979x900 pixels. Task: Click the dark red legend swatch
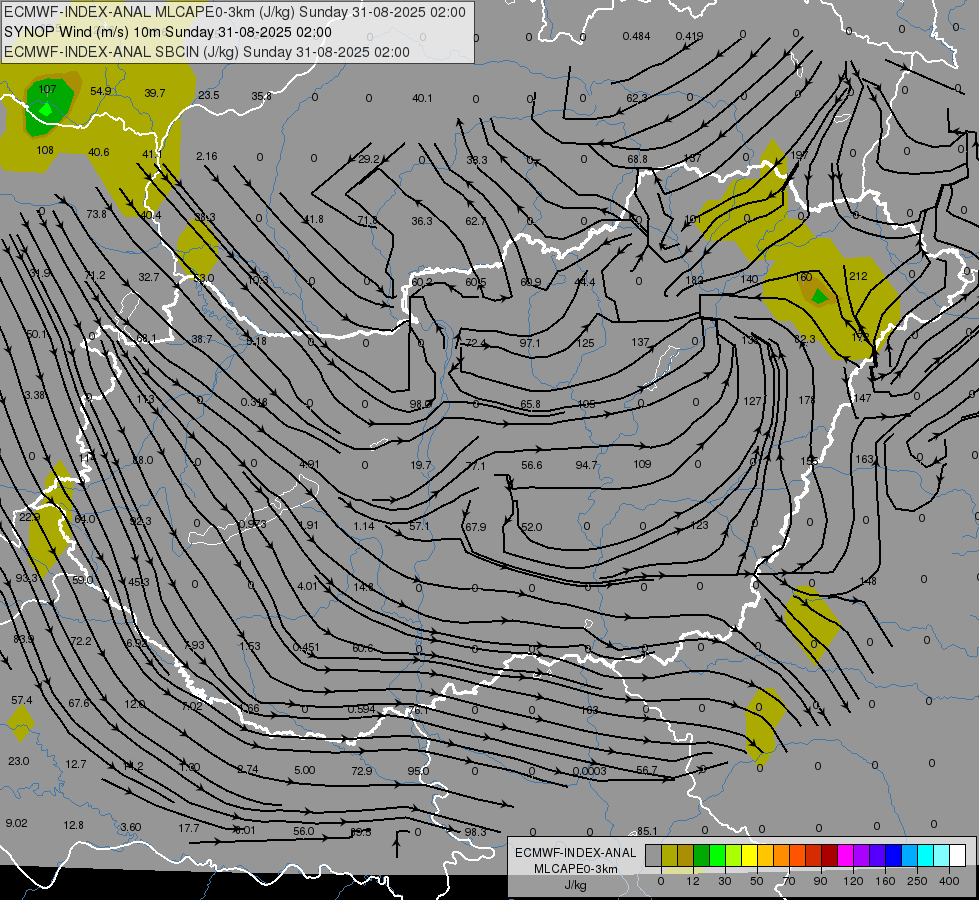coord(829,855)
